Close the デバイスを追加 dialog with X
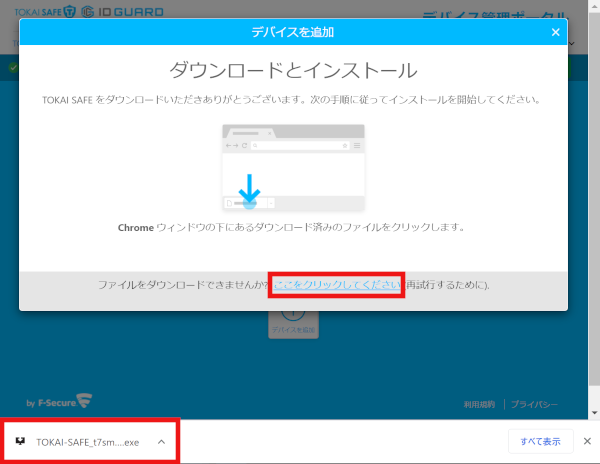 point(556,32)
